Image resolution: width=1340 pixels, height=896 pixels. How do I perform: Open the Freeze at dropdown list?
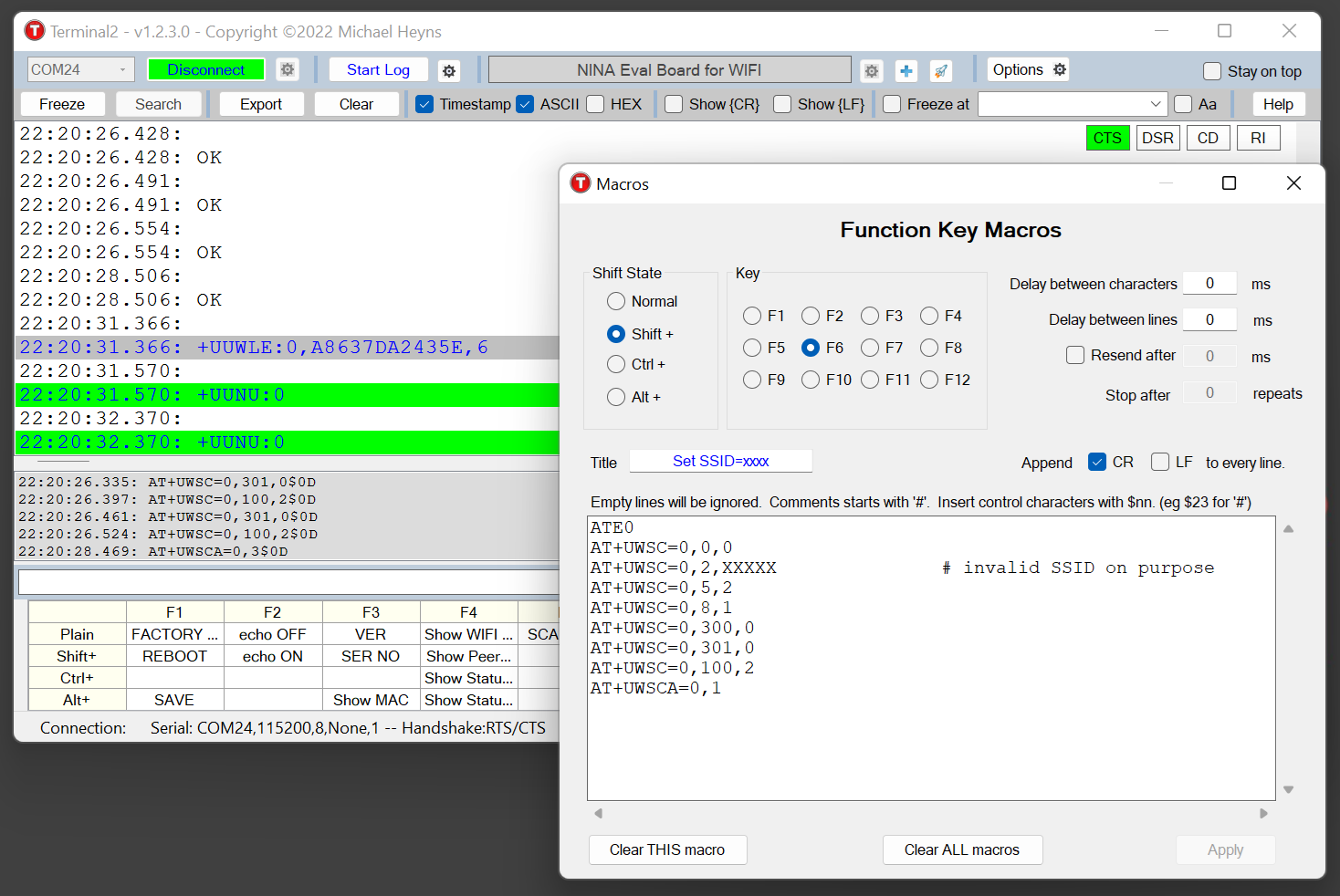point(1156,104)
